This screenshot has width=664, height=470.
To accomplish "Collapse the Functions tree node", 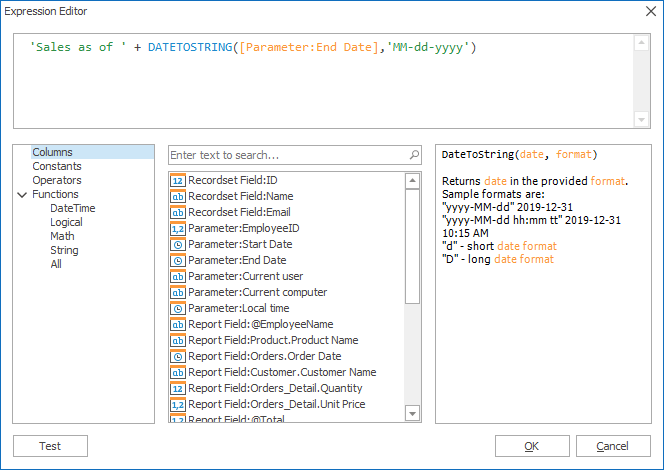I will coord(22,195).
